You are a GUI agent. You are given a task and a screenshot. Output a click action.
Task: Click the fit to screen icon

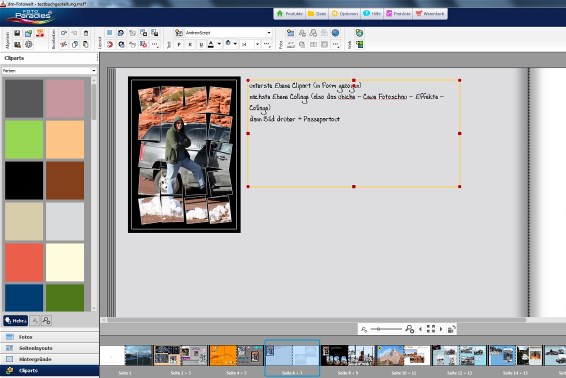point(431,329)
